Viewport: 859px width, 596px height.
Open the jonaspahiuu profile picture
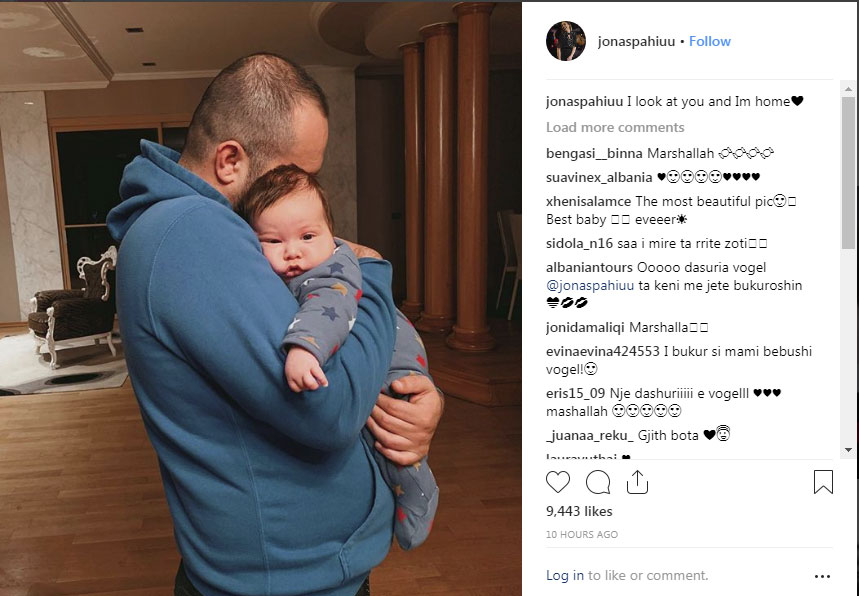click(566, 41)
